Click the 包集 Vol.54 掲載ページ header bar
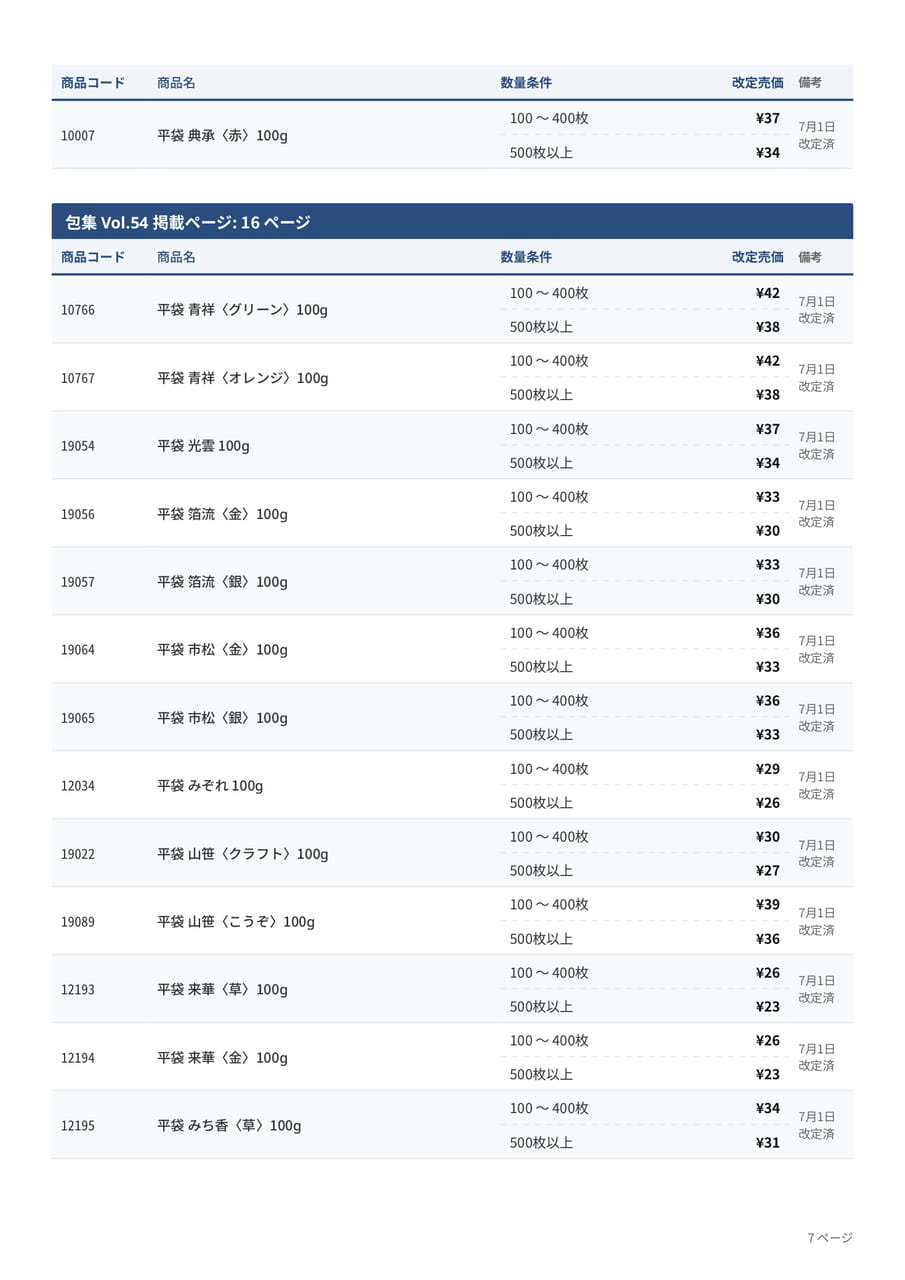The height and width of the screenshot is (1280, 905). (x=452, y=221)
